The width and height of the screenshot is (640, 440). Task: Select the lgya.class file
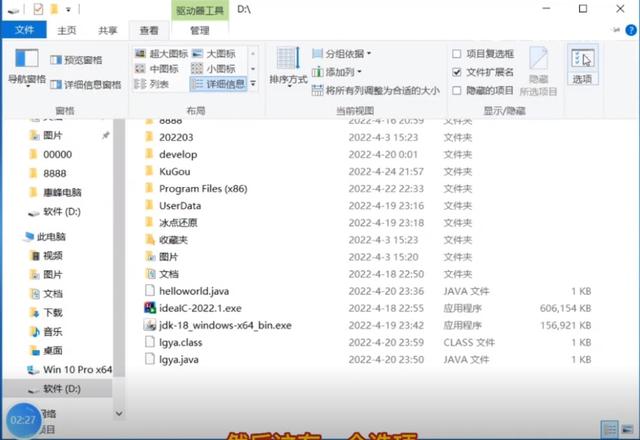tap(180, 342)
